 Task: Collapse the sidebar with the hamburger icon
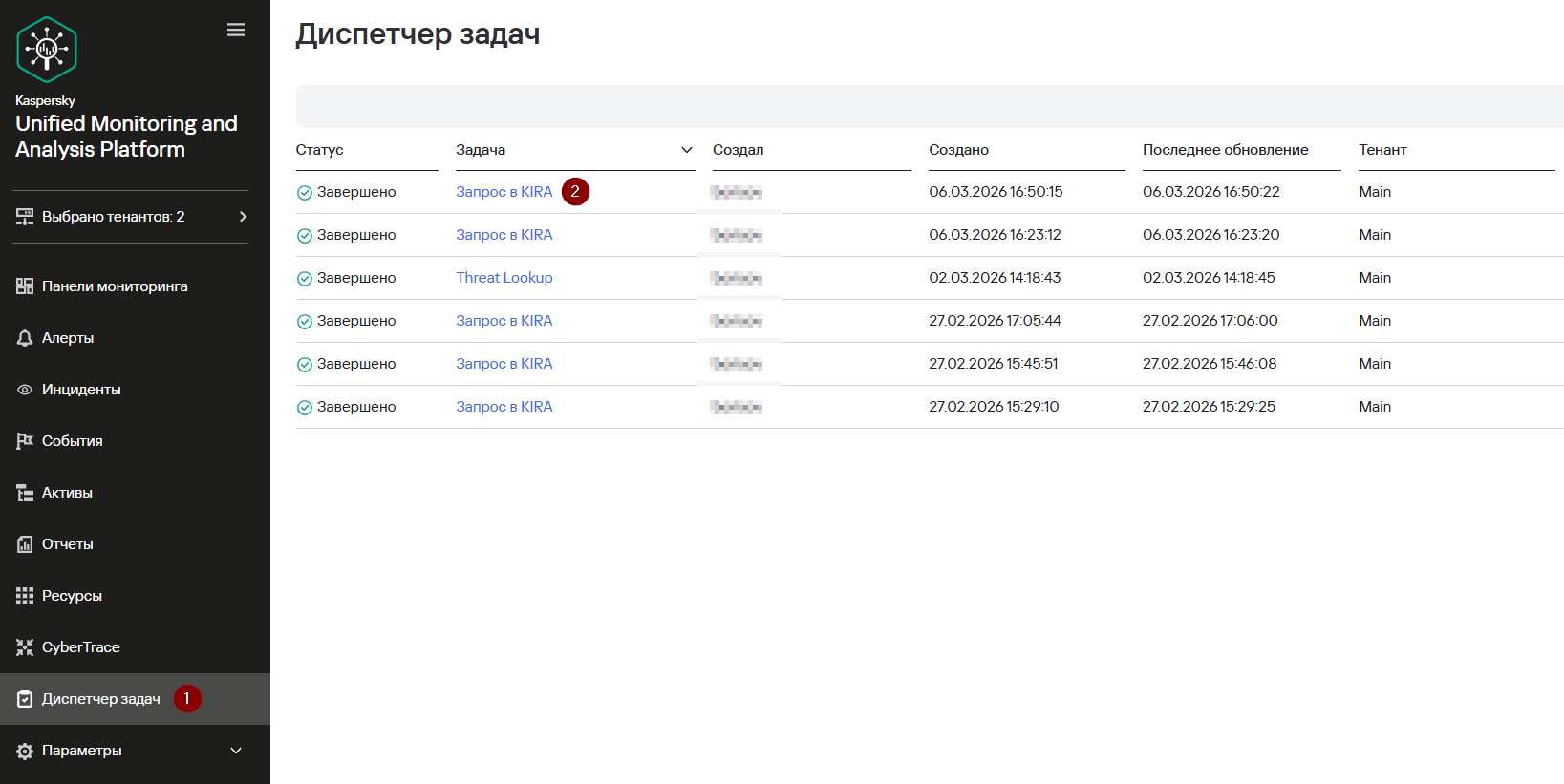(x=236, y=31)
